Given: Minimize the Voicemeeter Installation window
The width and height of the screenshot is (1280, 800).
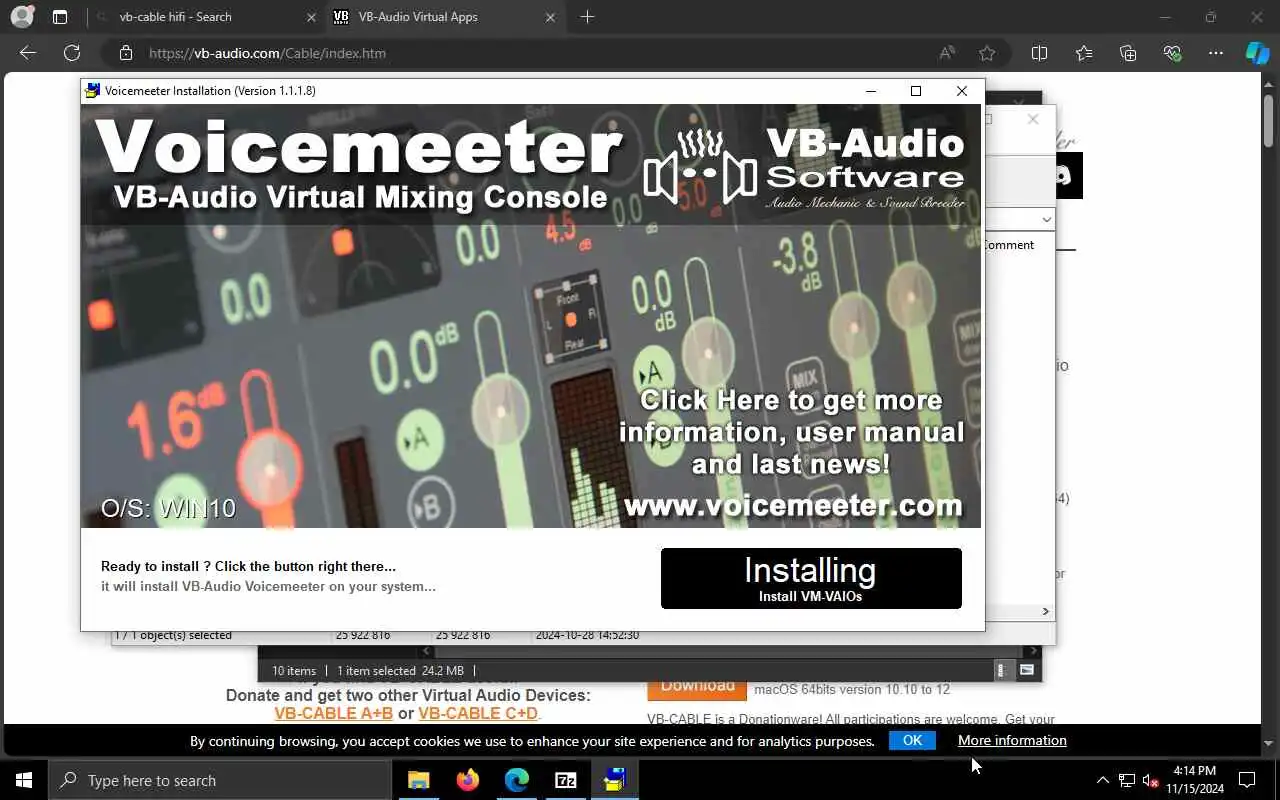Looking at the screenshot, I should 871,91.
